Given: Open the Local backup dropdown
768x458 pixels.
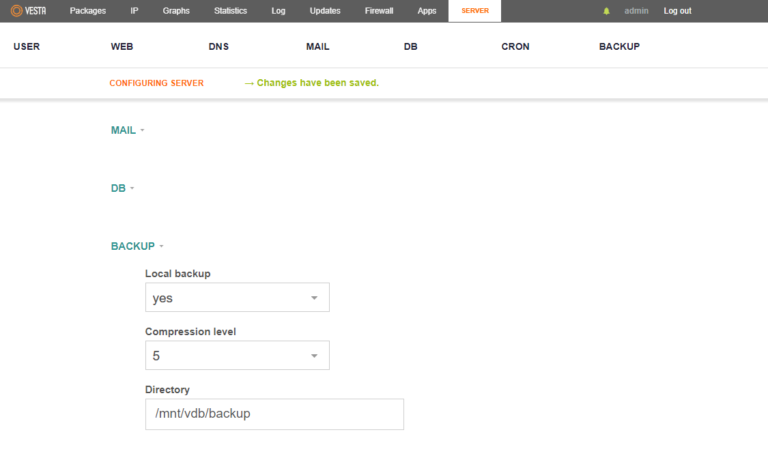Looking at the screenshot, I should coord(237,297).
